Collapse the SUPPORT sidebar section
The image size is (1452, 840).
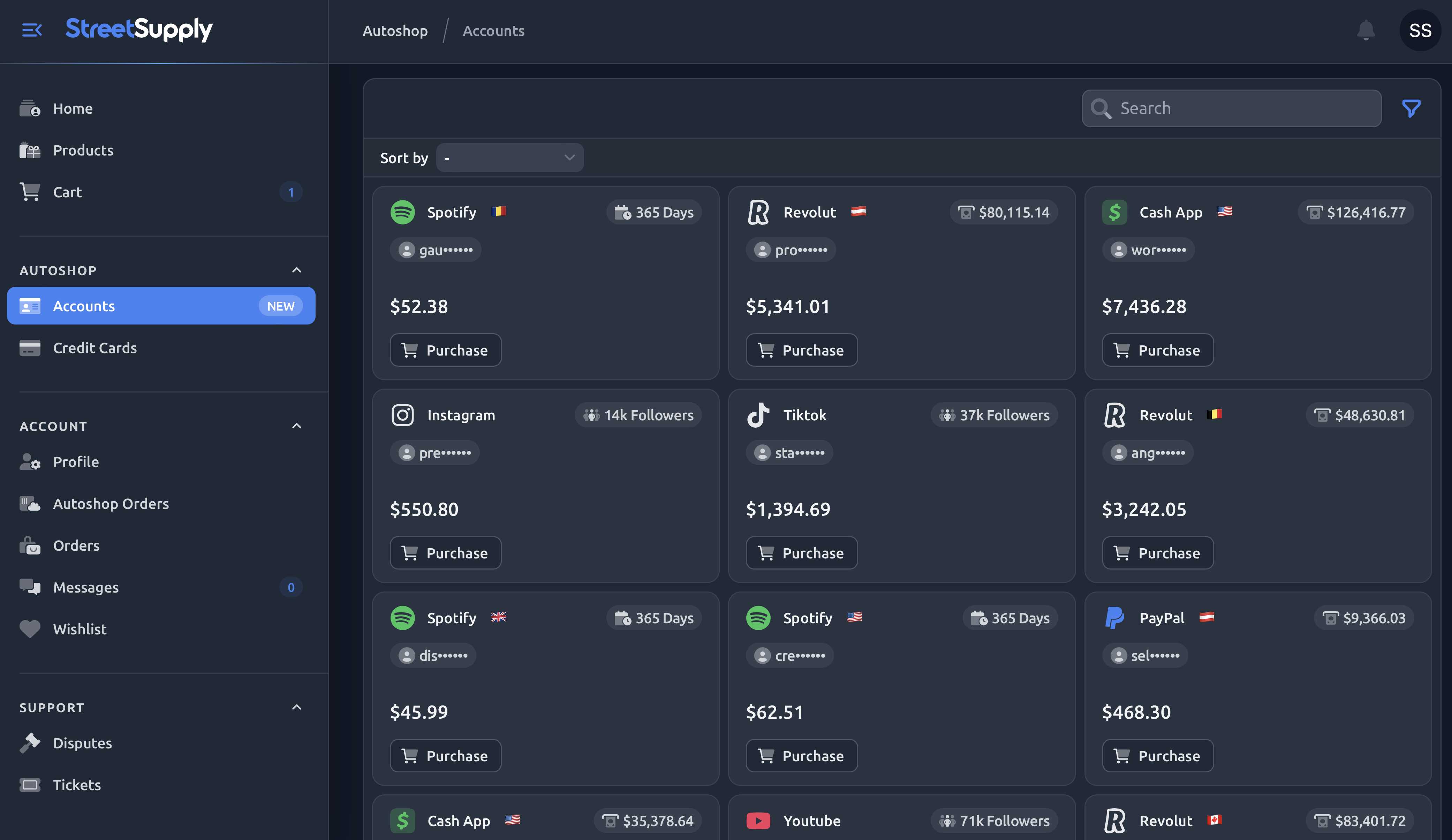click(297, 707)
